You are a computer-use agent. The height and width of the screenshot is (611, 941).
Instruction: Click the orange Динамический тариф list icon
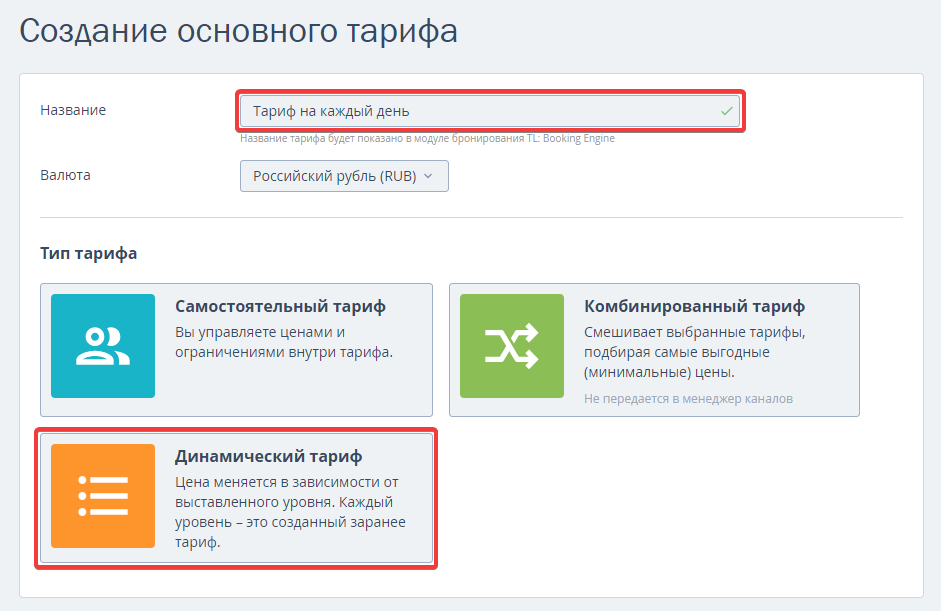103,496
